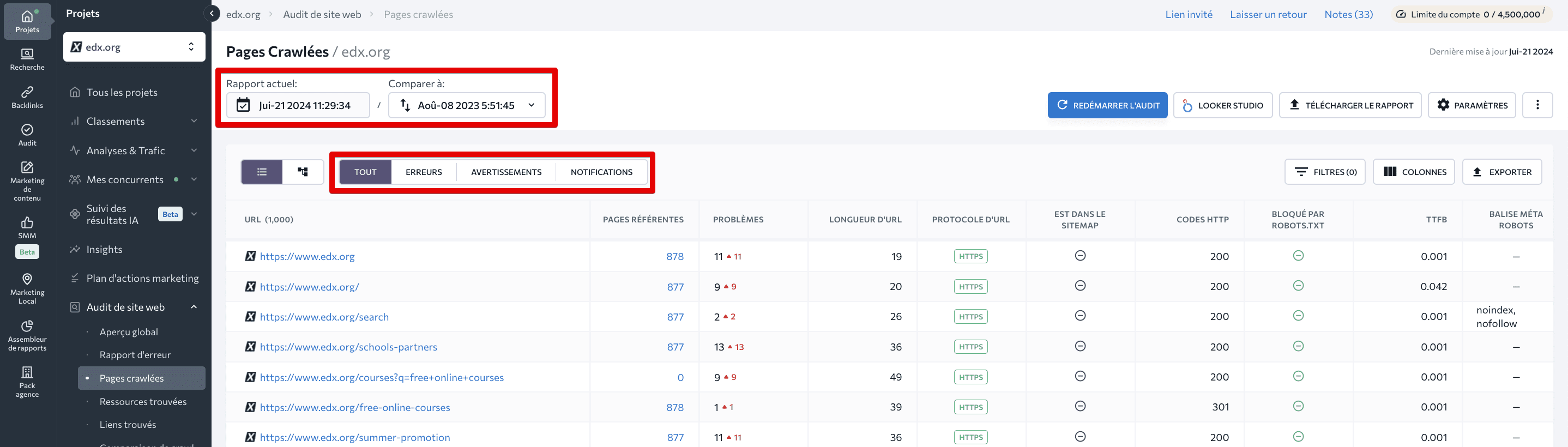Sort by TTFB column header
Image resolution: width=1568 pixels, height=447 pixels.
[1436, 219]
